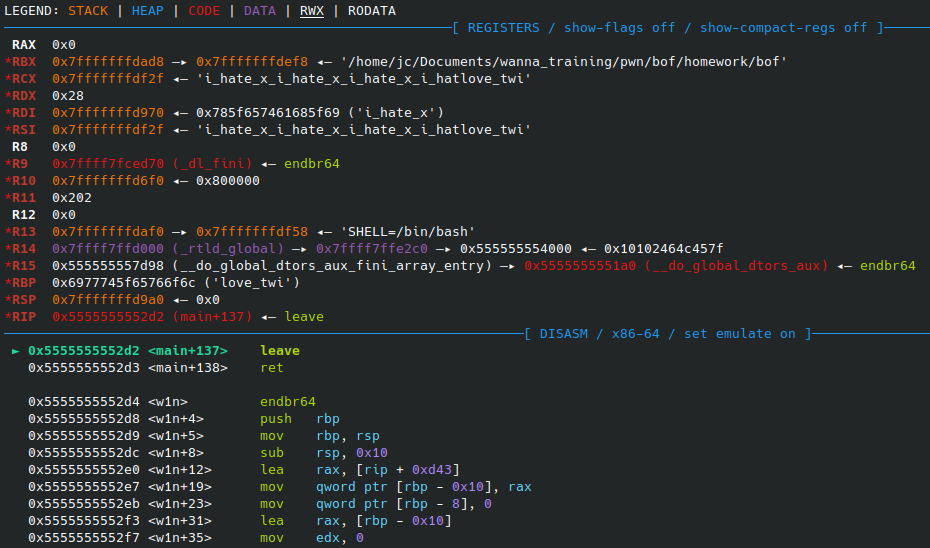
Task: Click the RWX label in the legend
Action: pyautogui.click(x=312, y=11)
